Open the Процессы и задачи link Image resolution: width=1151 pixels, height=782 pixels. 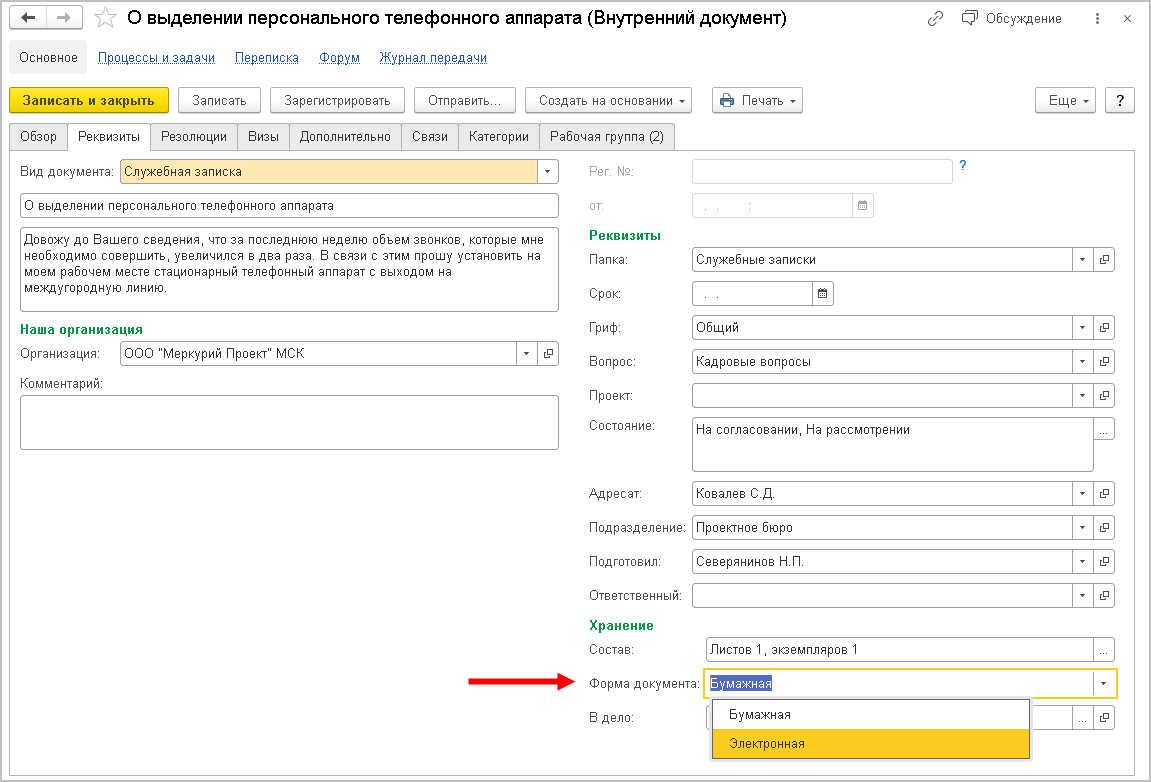[156, 58]
